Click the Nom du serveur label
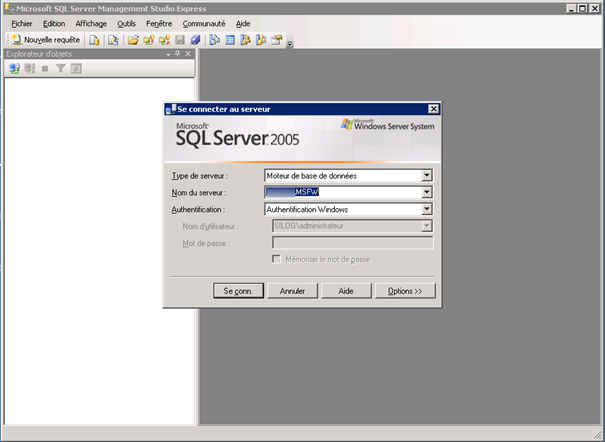Screen dimensions: 605x442 199,192
